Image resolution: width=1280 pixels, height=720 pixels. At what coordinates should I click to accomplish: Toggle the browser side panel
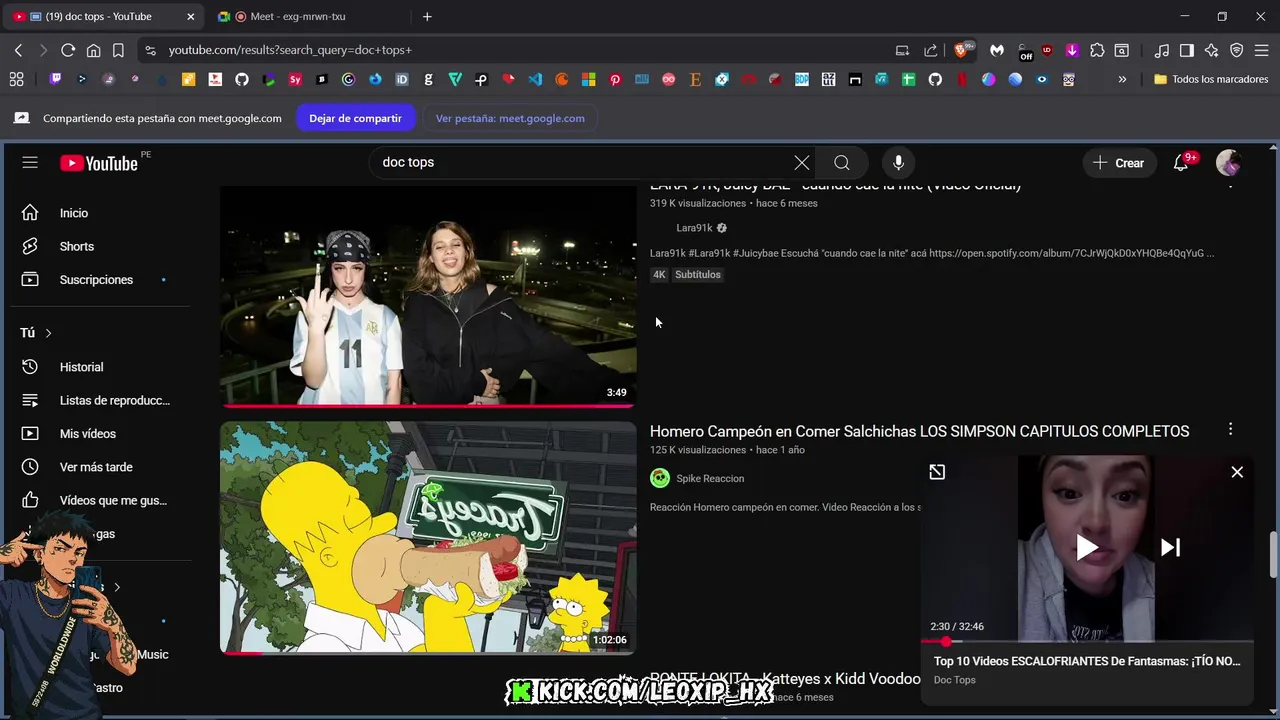point(1186,50)
